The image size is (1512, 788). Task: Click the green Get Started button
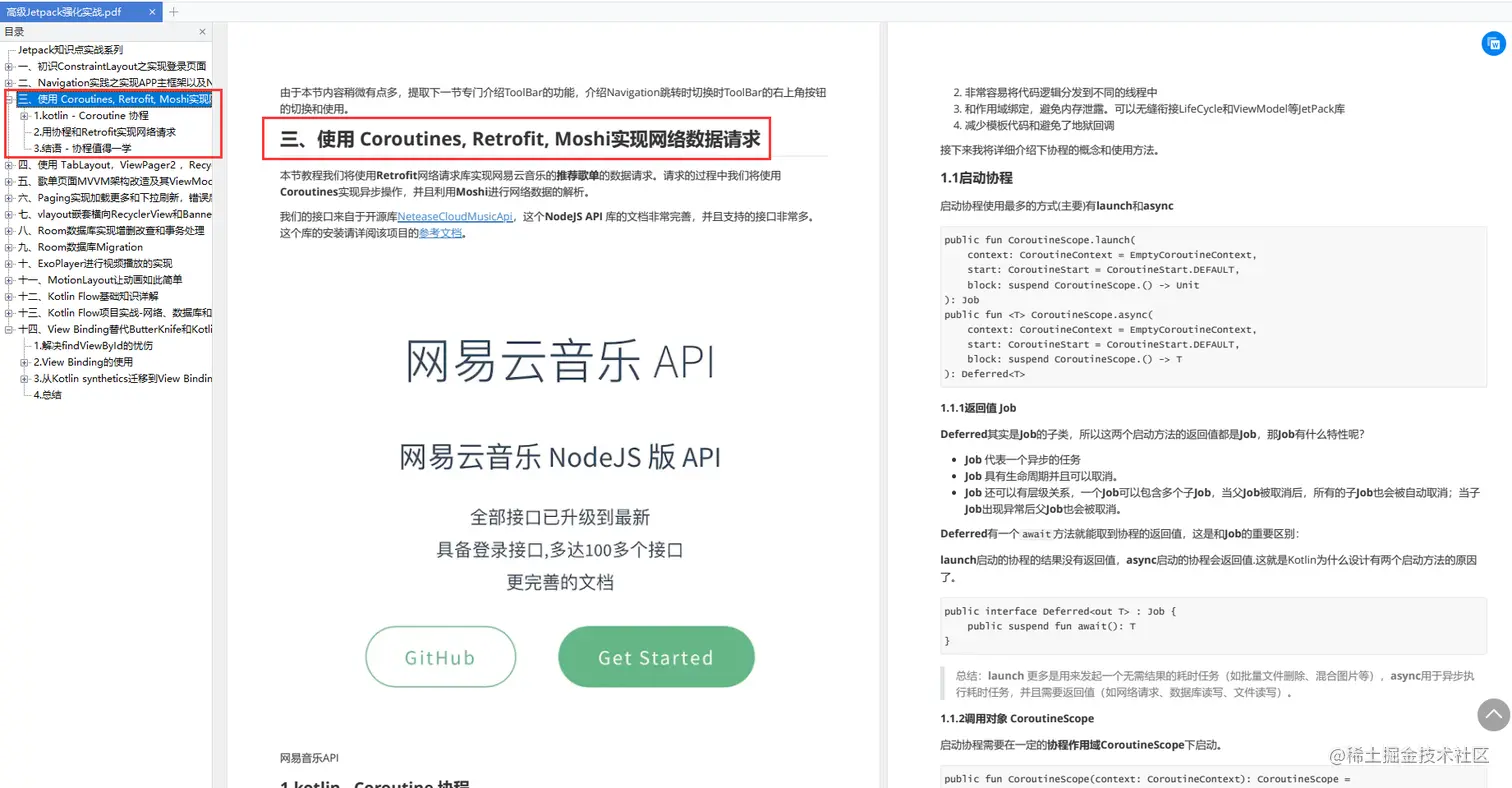(656, 657)
